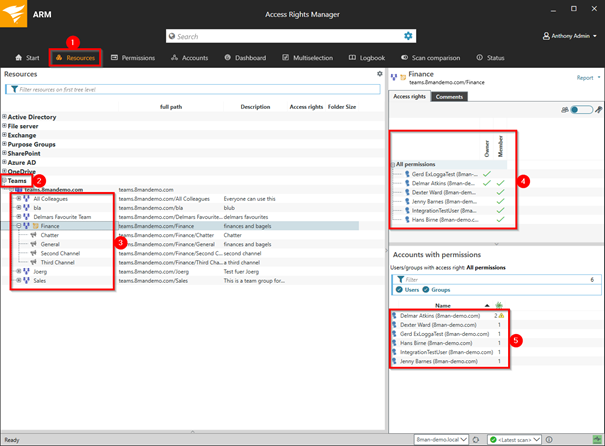Expand the Azure AD node
Image resolution: width=605 pixels, height=446 pixels.
(5, 162)
